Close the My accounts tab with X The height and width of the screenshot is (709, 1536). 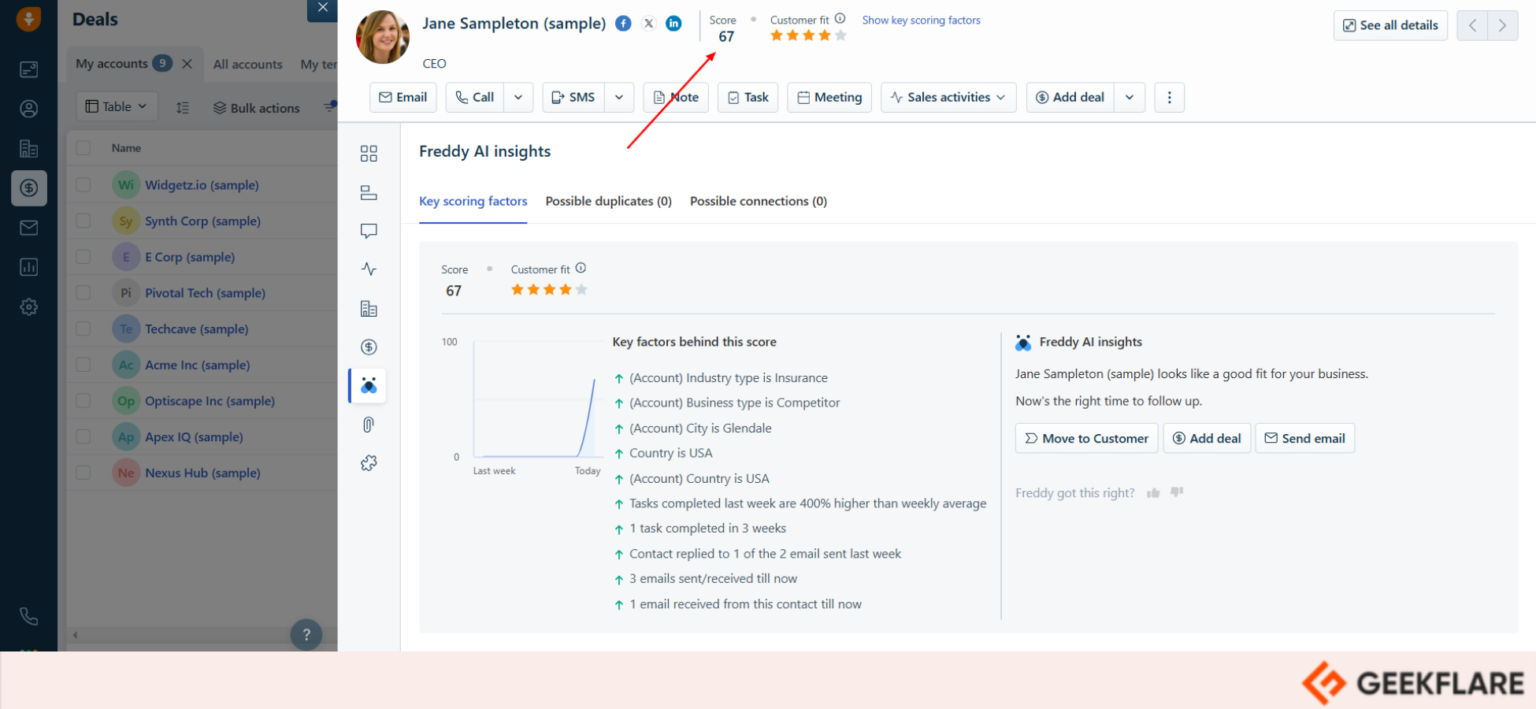click(187, 64)
